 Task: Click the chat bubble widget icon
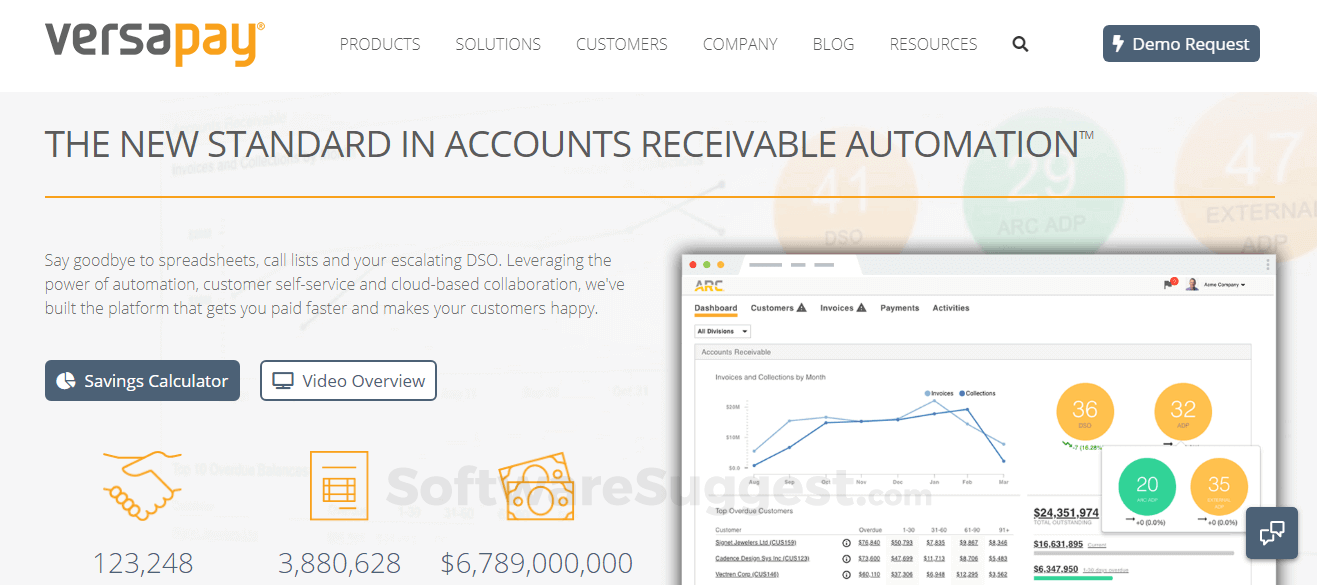pos(1272,532)
